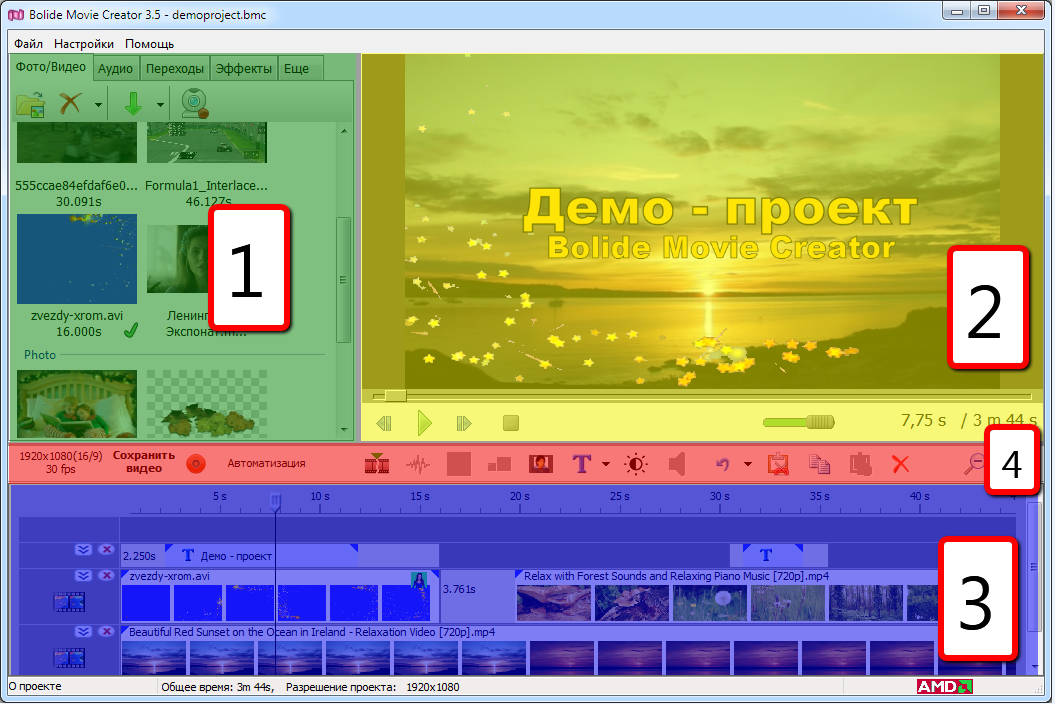
Task: Open the undo history dropdown arrow
Action: pyautogui.click(x=748, y=464)
